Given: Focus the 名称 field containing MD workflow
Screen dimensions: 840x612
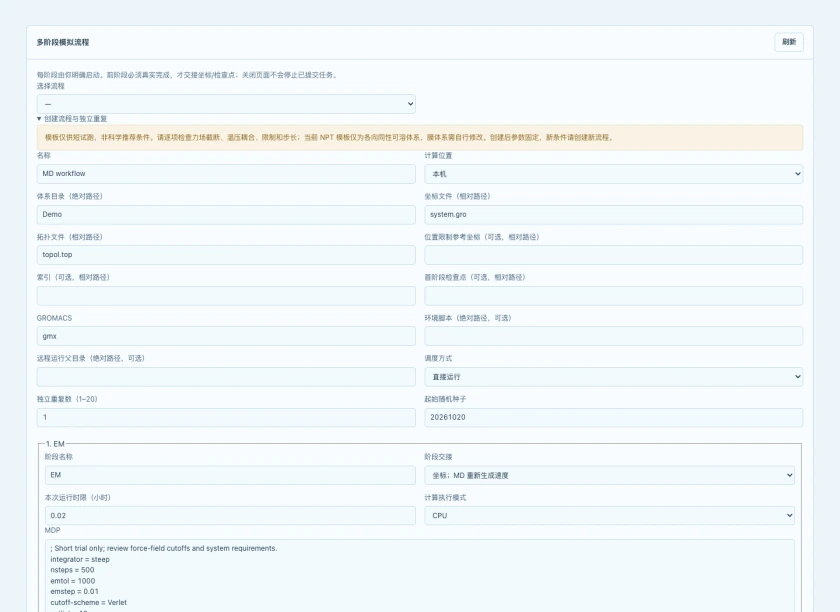Looking at the screenshot, I should click(226, 174).
